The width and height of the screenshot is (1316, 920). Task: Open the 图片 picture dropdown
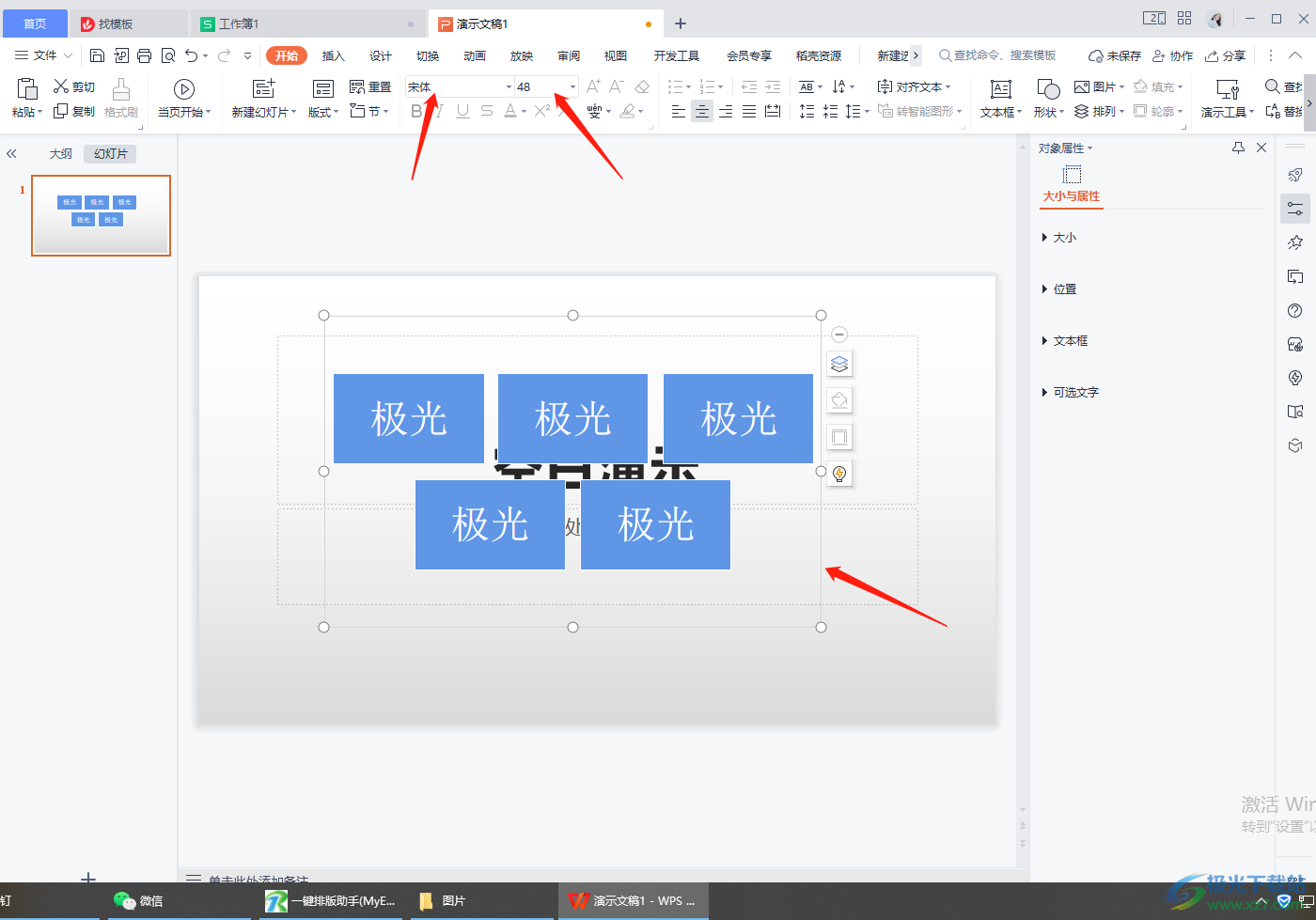click(1099, 86)
